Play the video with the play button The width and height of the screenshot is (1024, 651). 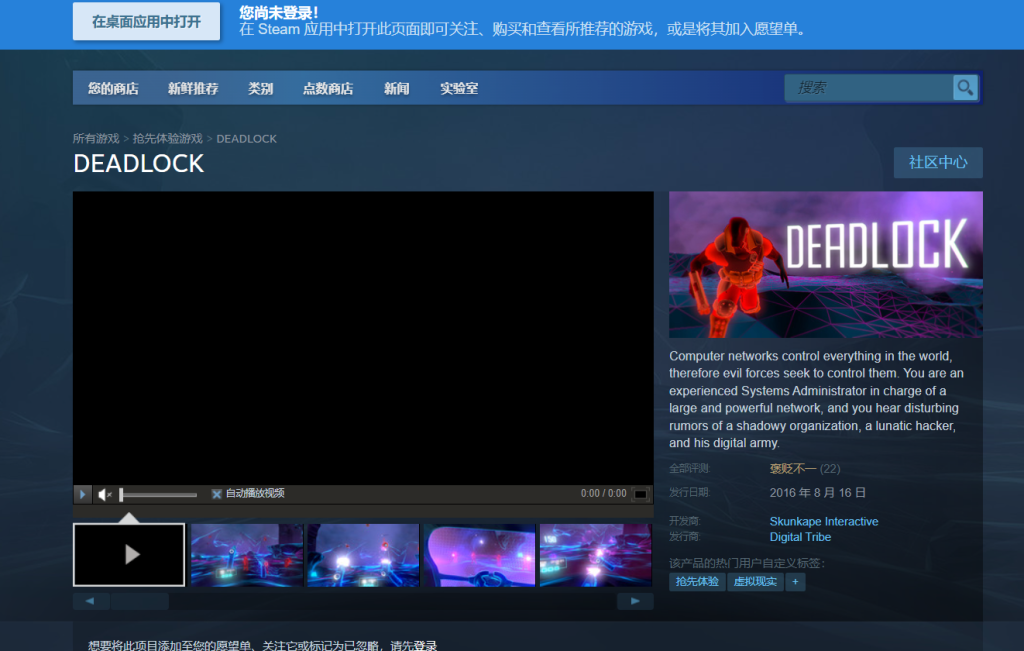82,494
